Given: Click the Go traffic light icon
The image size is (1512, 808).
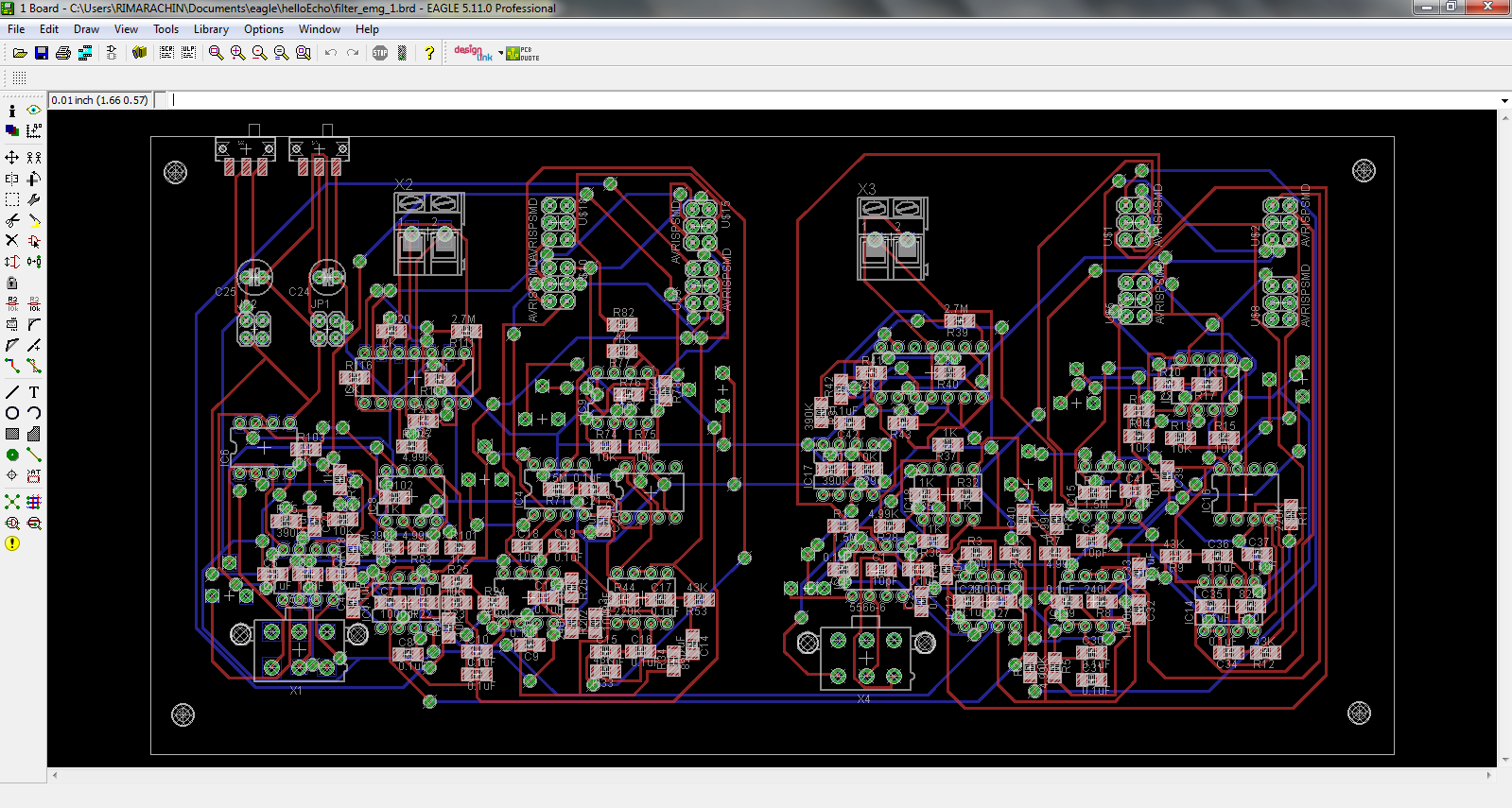Looking at the screenshot, I should click(x=402, y=53).
